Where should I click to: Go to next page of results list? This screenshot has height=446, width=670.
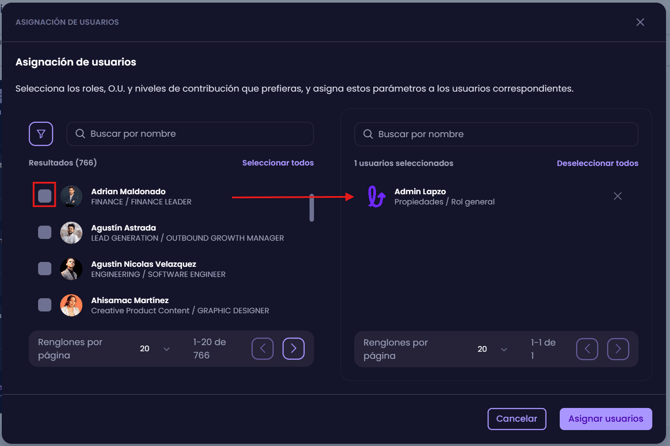(293, 348)
